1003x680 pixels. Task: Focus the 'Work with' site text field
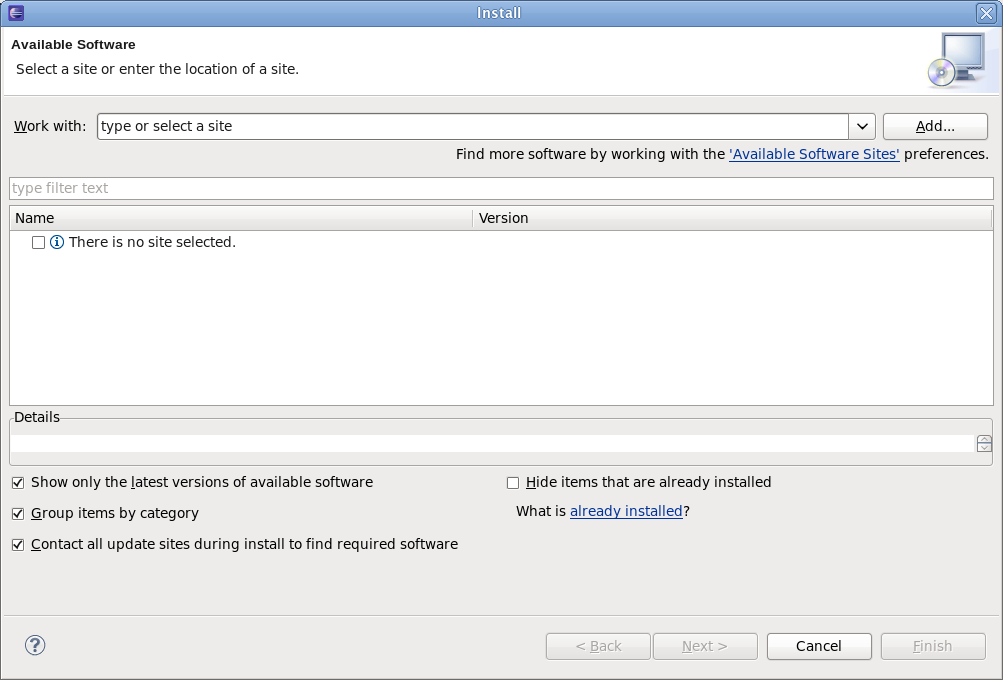click(x=472, y=127)
